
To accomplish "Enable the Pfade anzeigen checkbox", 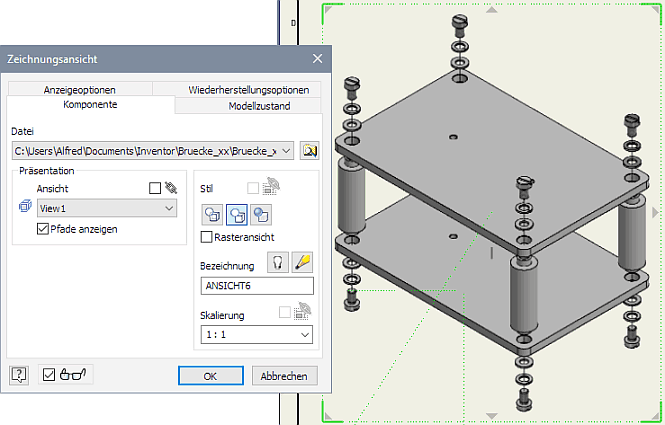I will click(x=42, y=229).
